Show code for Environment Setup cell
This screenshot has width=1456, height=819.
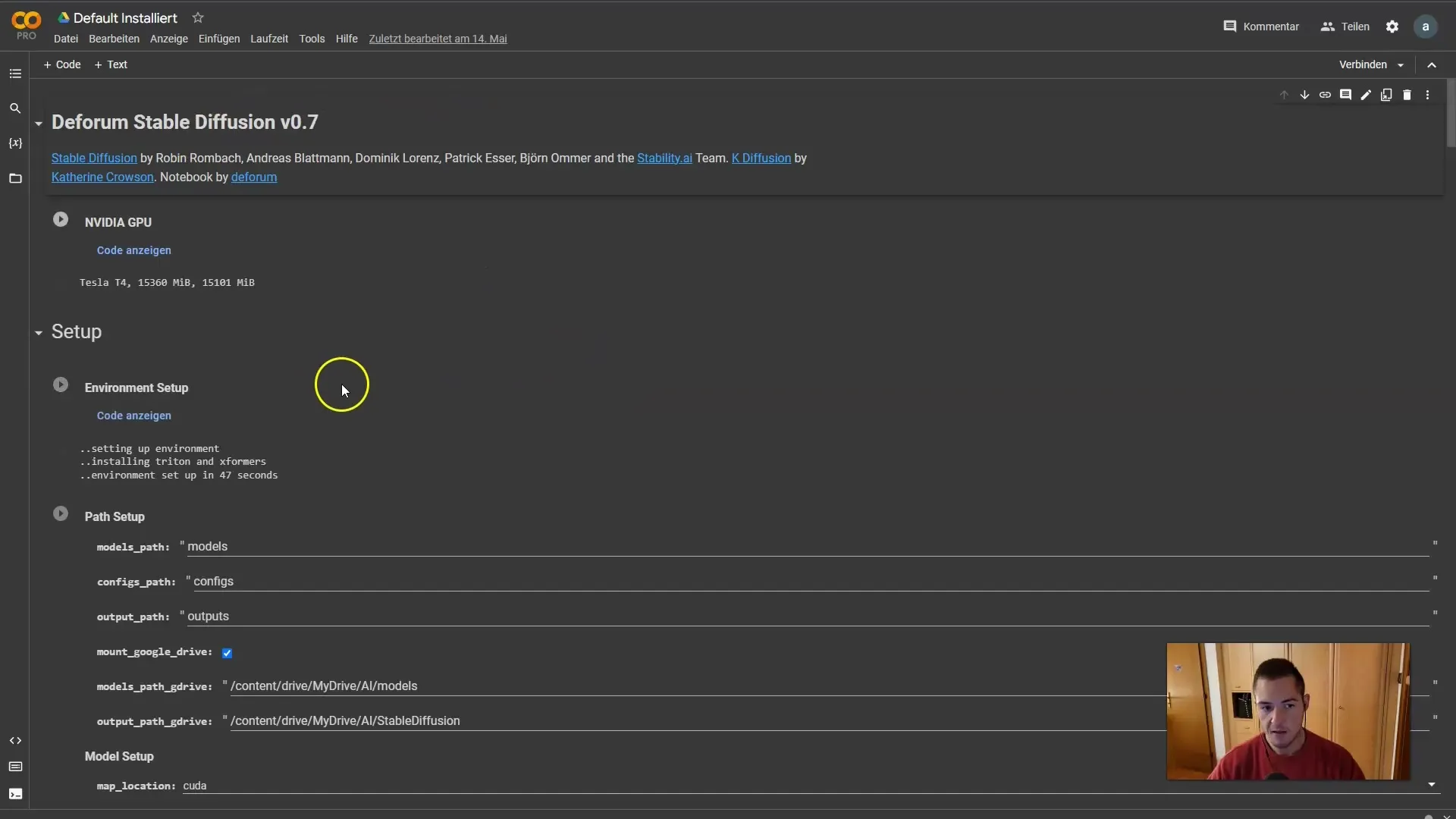(x=133, y=415)
